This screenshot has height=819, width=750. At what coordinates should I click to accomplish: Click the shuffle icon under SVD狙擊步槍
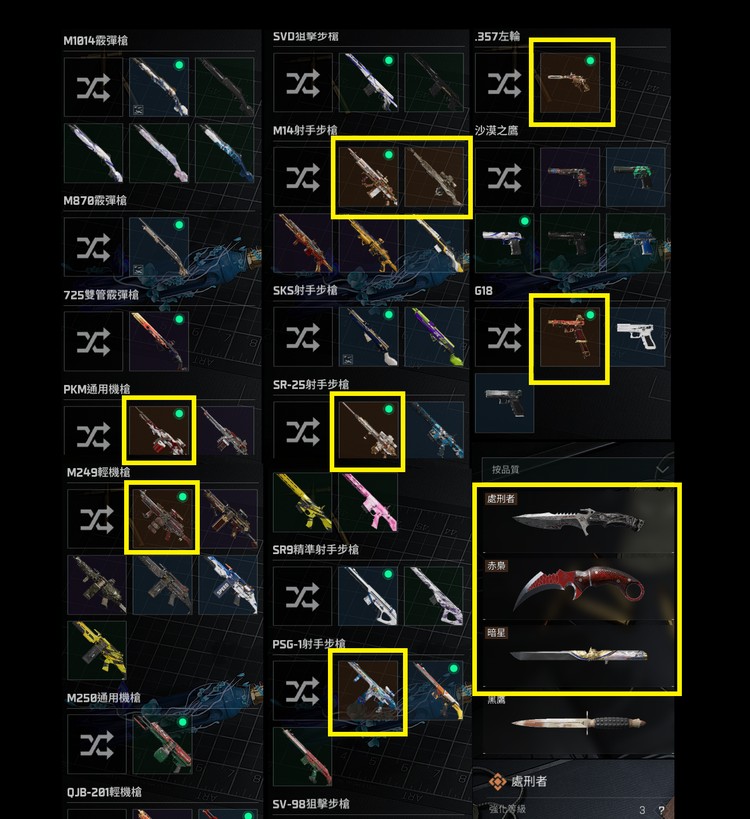click(x=303, y=83)
